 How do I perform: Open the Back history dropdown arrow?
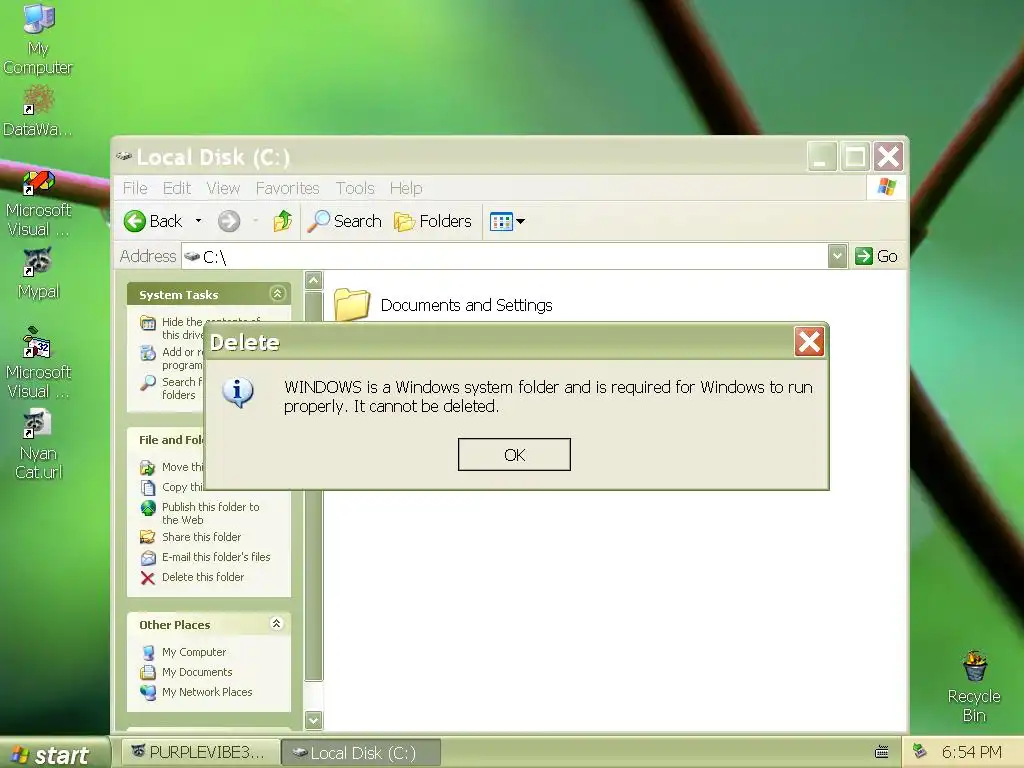(x=199, y=221)
